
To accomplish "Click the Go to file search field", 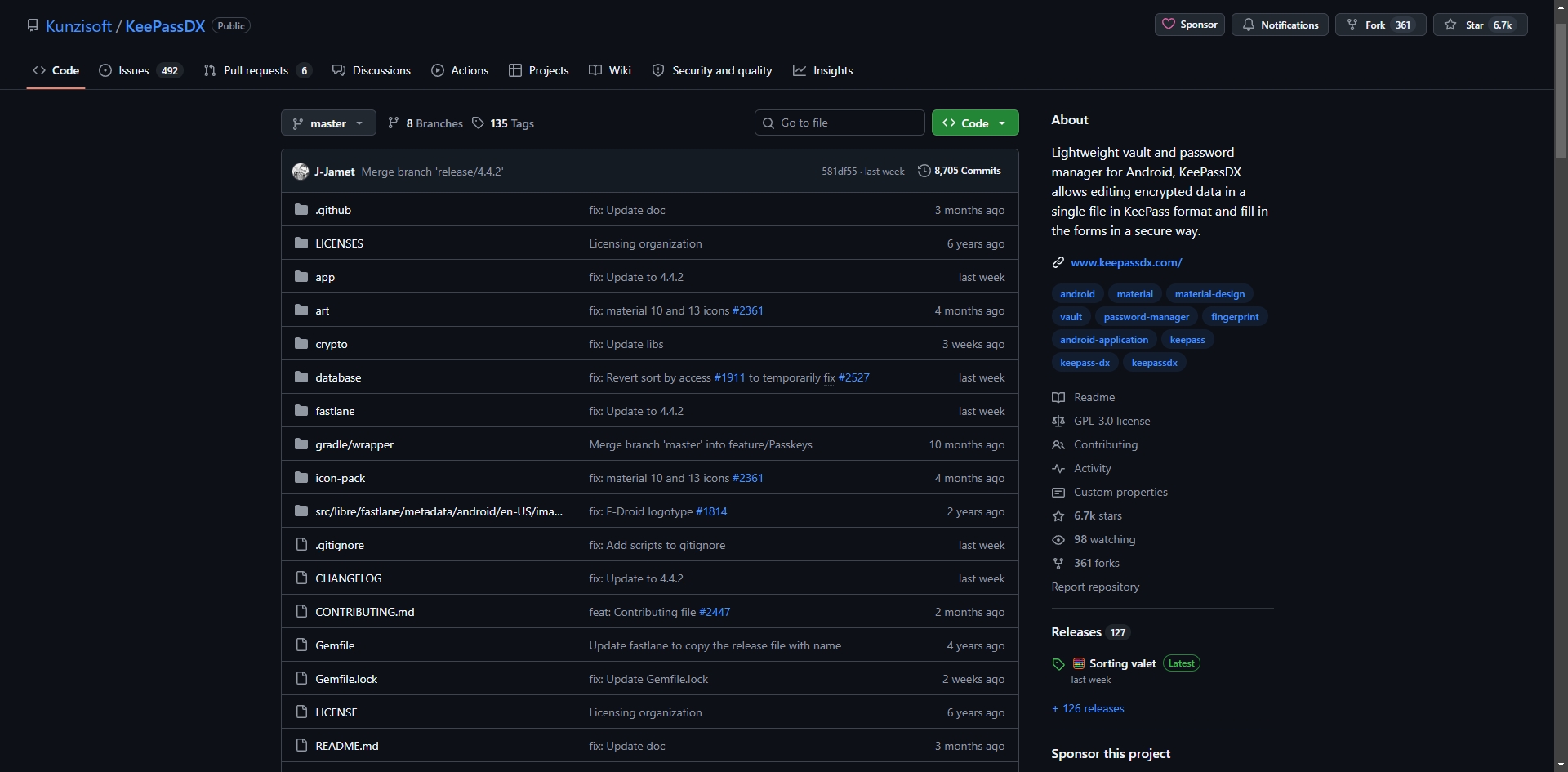I will (x=840, y=123).
